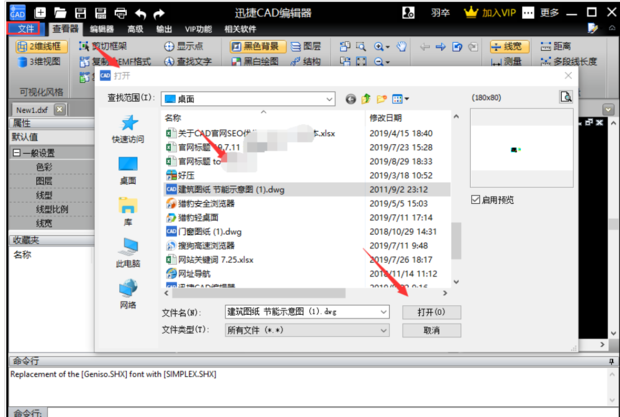620x417 pixels.
Task: Close the New1.dxf document tab
Action: click(x=60, y=109)
